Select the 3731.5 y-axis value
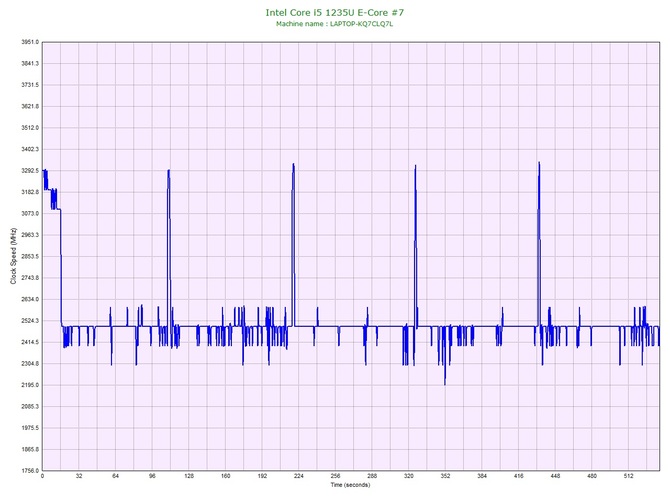 (x=30, y=85)
